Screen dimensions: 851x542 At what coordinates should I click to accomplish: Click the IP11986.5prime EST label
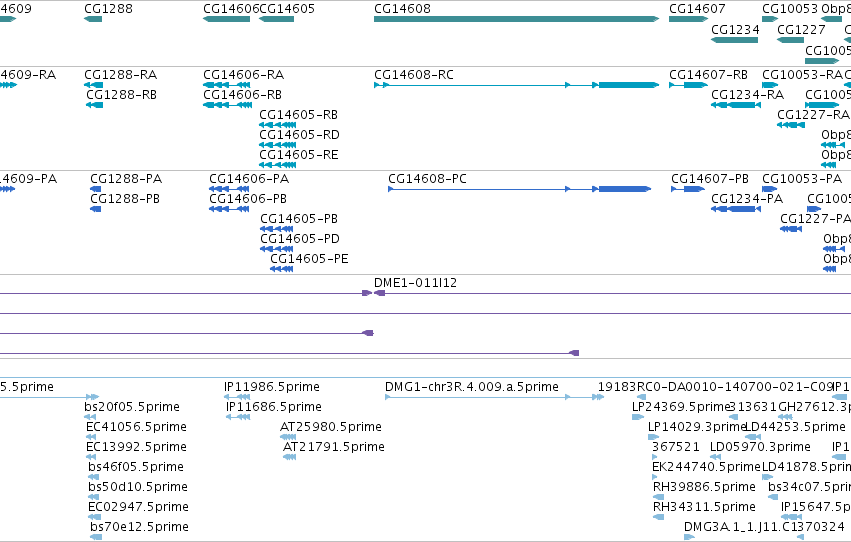[272, 387]
